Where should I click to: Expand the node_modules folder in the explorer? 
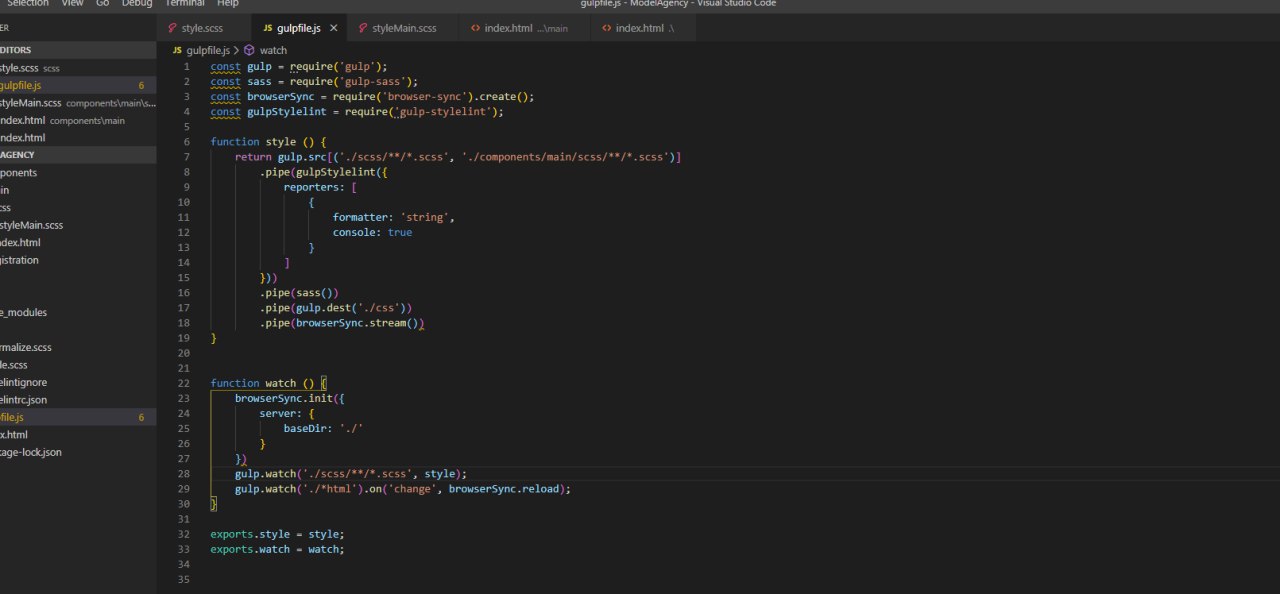tap(25, 312)
